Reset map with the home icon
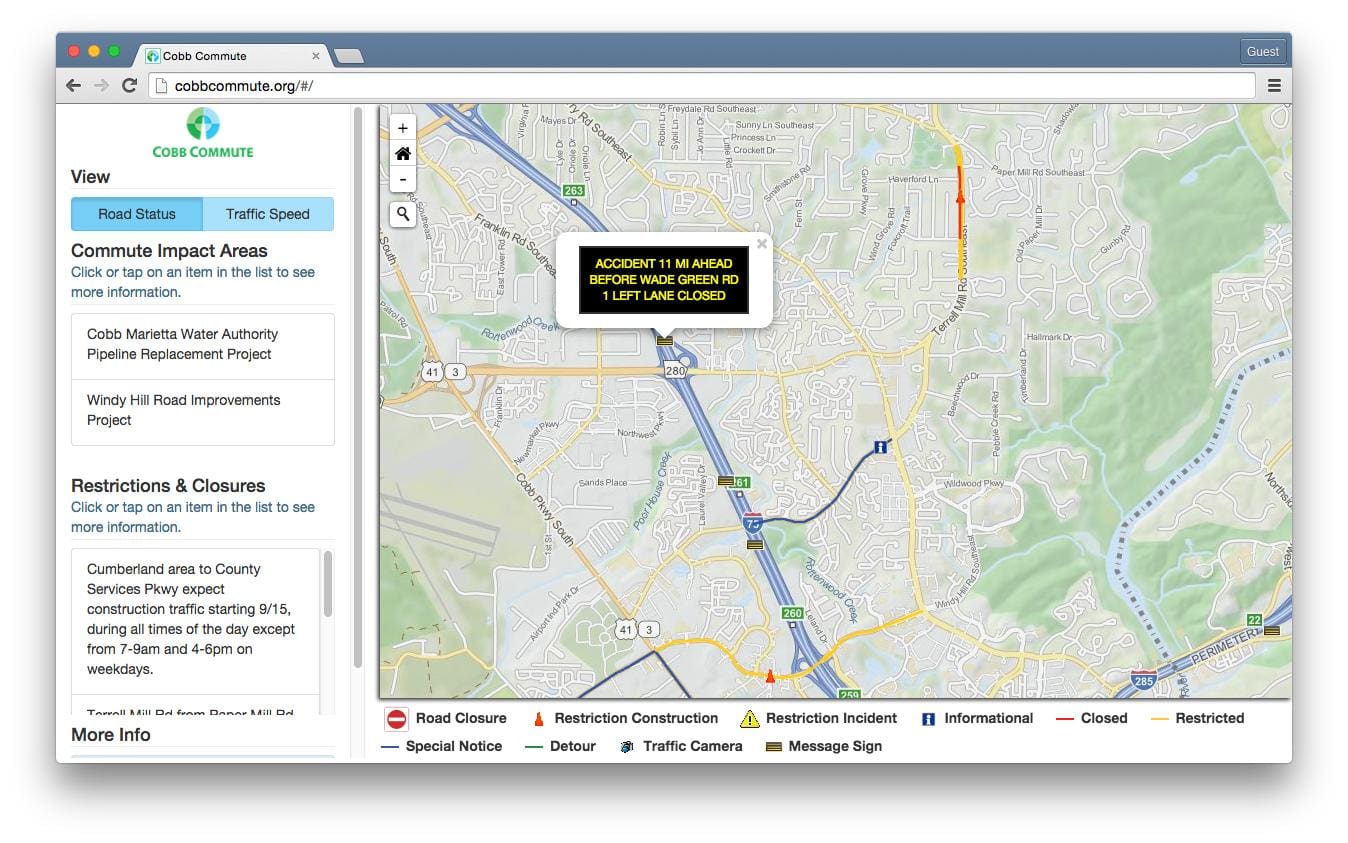Screen dimensions: 1348x843 pos(403,154)
